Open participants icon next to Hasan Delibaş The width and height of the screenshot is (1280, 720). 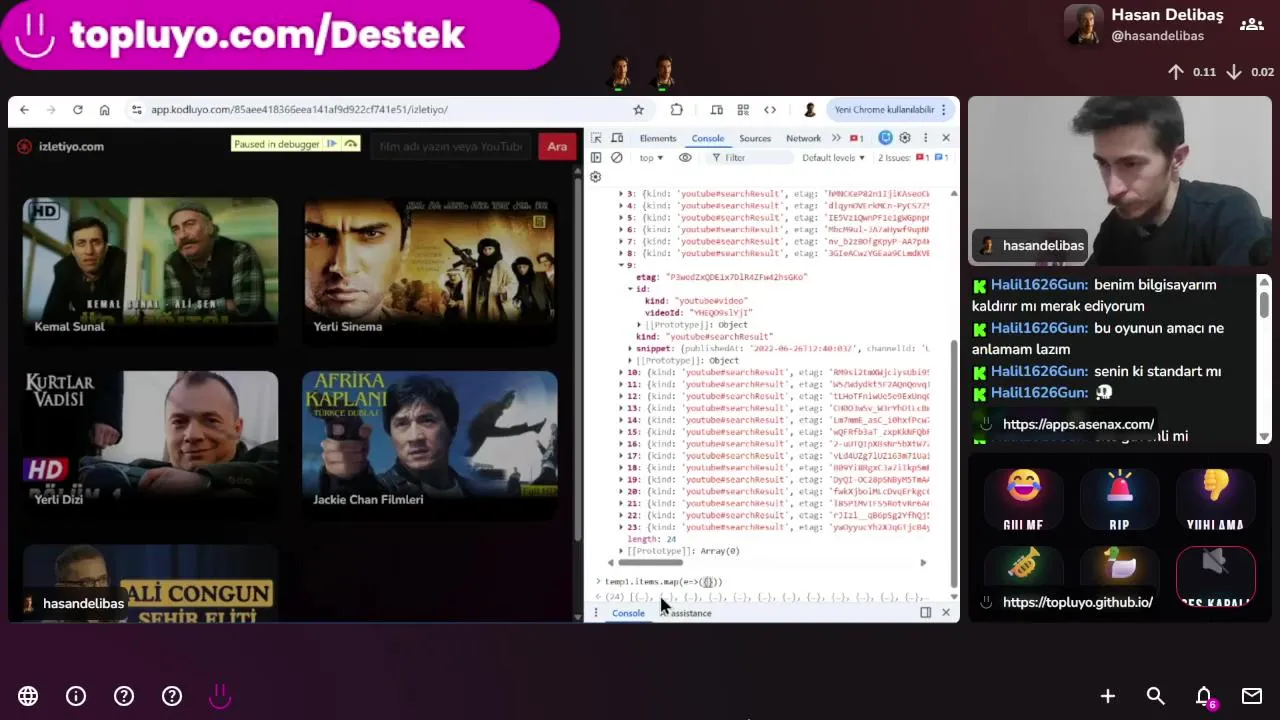tap(1252, 24)
